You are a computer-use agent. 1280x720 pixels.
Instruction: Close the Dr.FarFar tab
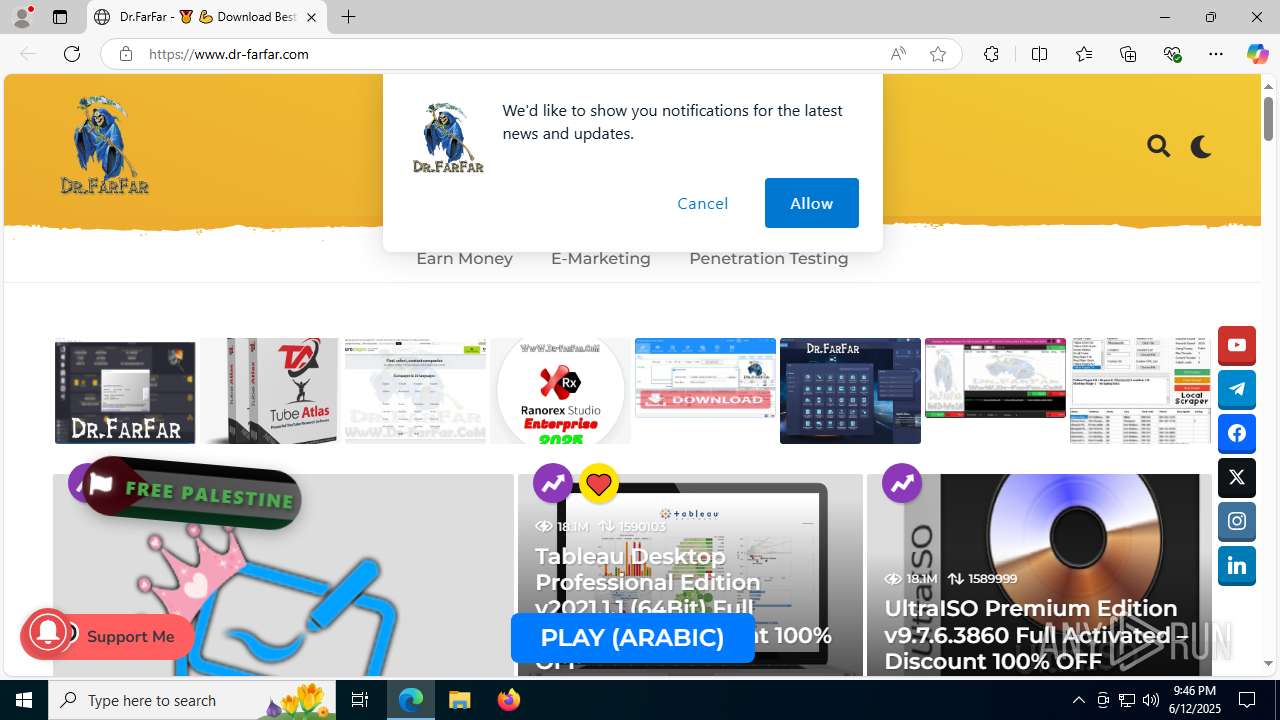click(311, 17)
